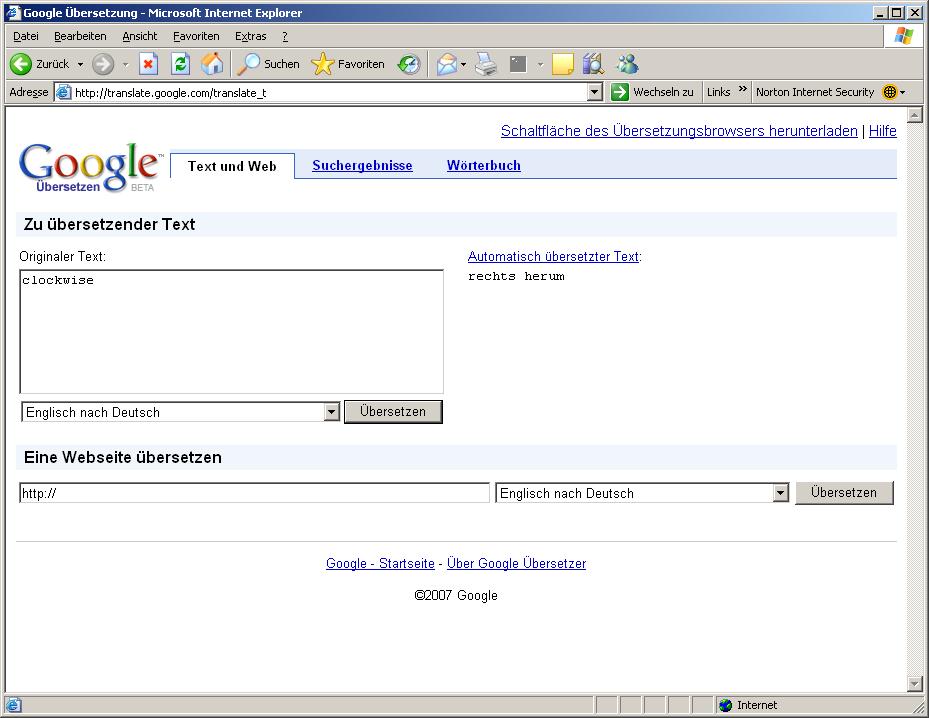Viewport: 929px width, 718px height.
Task: Click the translated text rechts herum
Action: tap(516, 276)
